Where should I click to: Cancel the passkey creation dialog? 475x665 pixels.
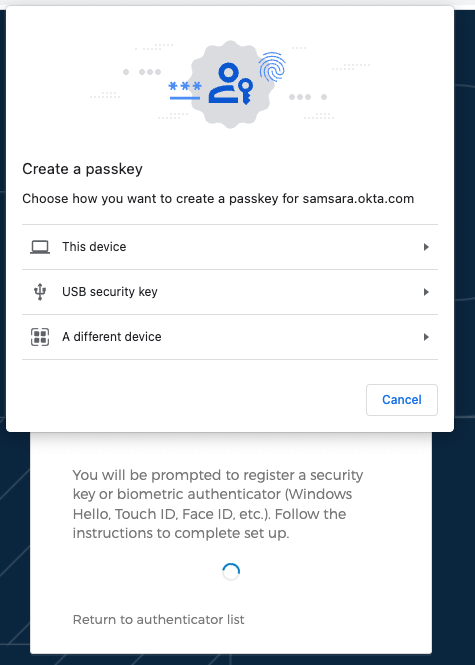(x=402, y=400)
